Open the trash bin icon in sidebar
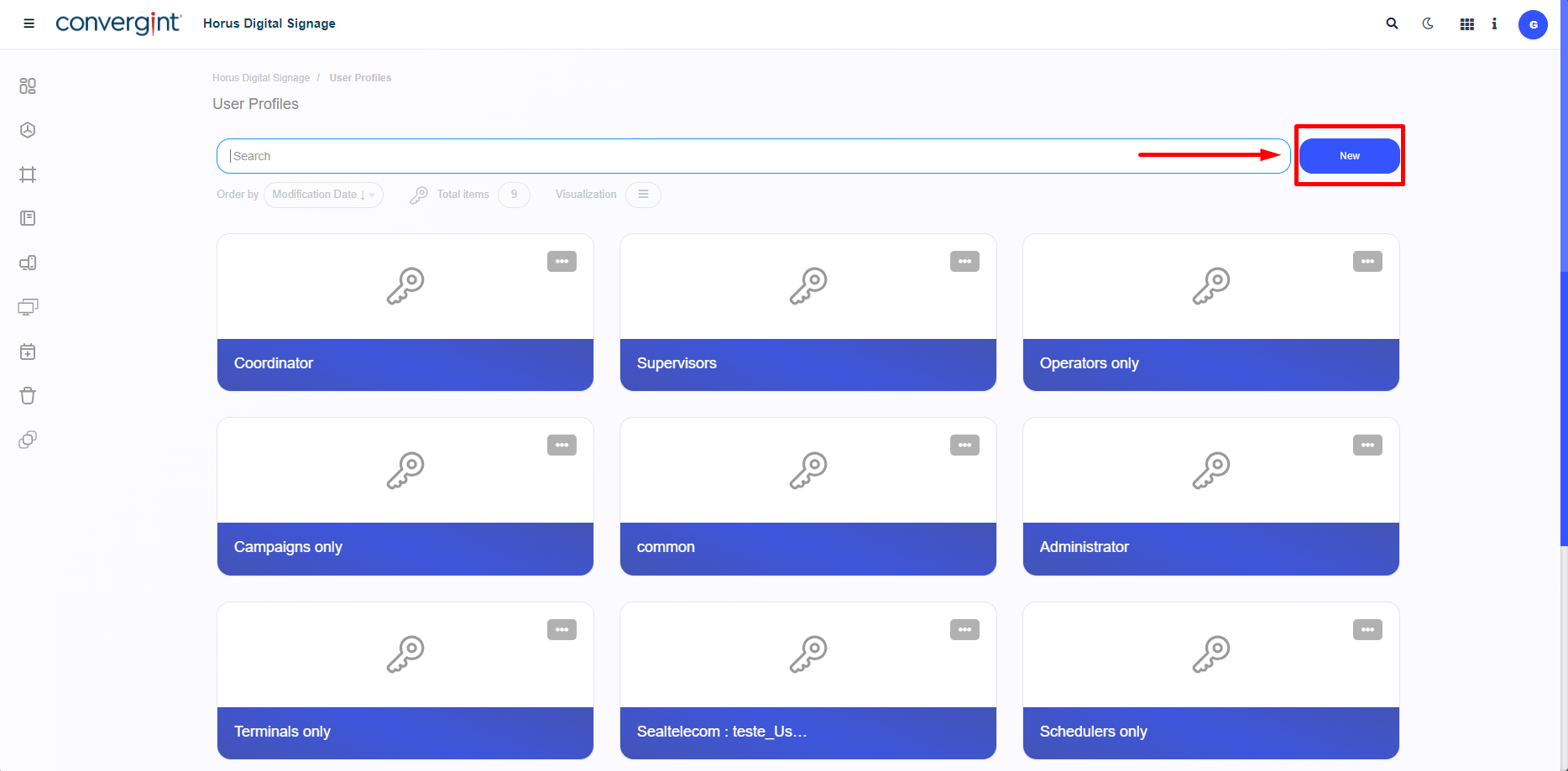 pyautogui.click(x=28, y=395)
